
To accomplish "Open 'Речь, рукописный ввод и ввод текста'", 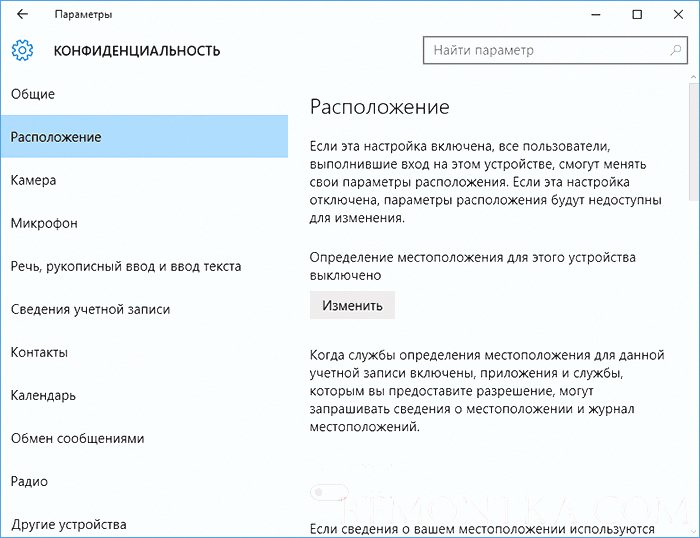I will (x=144, y=266).
